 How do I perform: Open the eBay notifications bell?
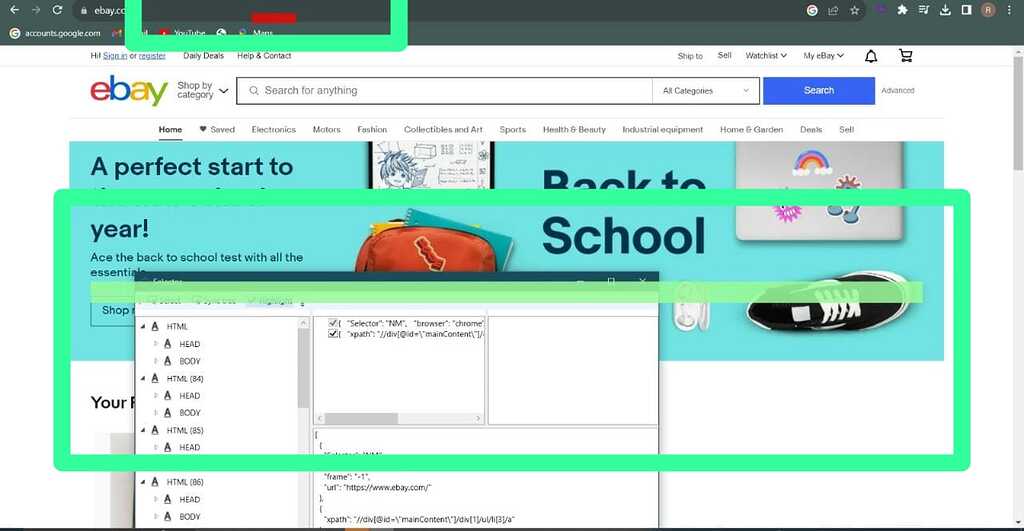pos(871,56)
